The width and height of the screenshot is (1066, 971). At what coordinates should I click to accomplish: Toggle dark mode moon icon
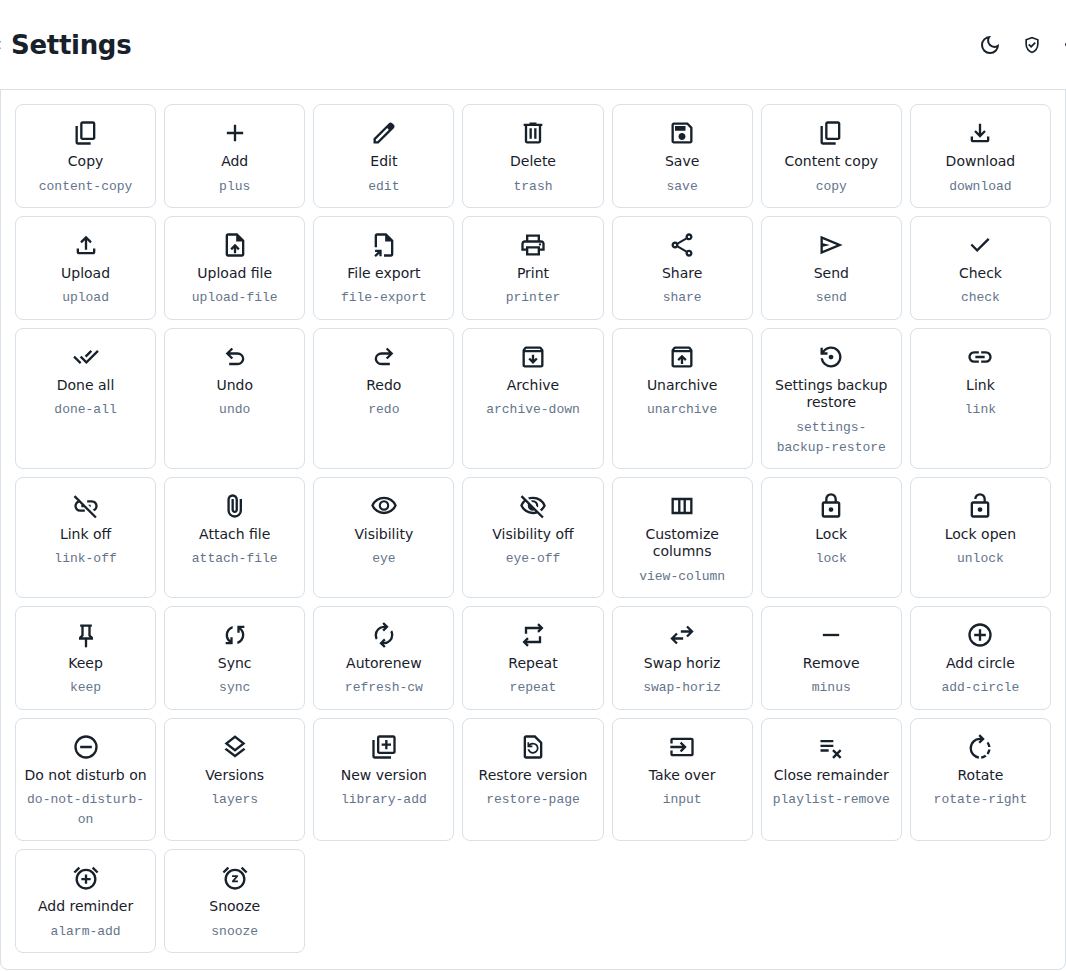point(990,46)
